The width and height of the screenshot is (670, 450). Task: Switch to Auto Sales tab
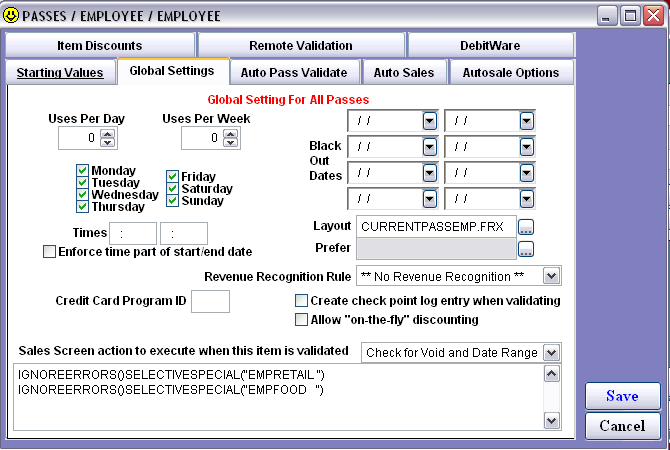pyautogui.click(x=404, y=73)
